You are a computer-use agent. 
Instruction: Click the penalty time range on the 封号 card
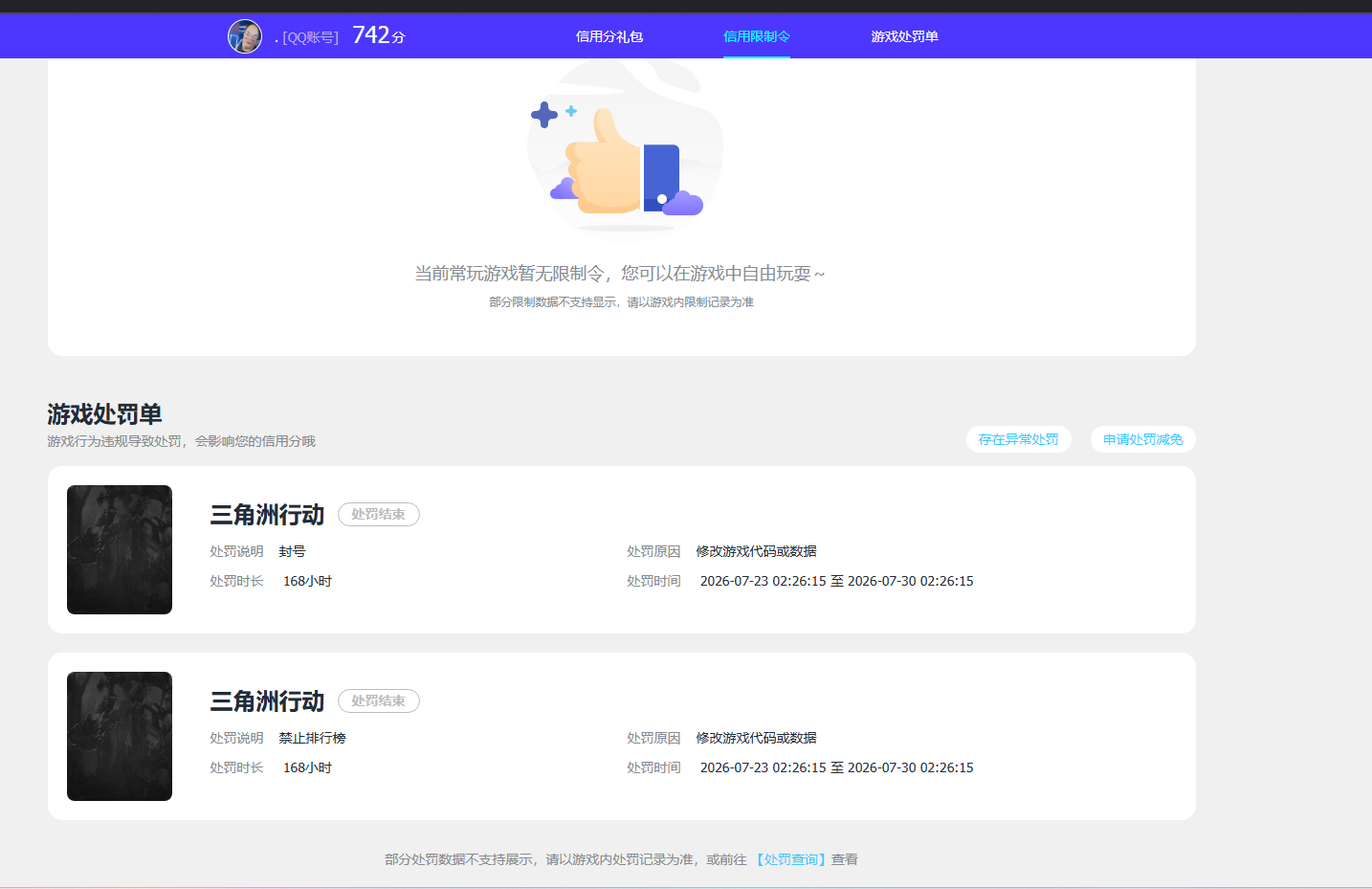(837, 581)
